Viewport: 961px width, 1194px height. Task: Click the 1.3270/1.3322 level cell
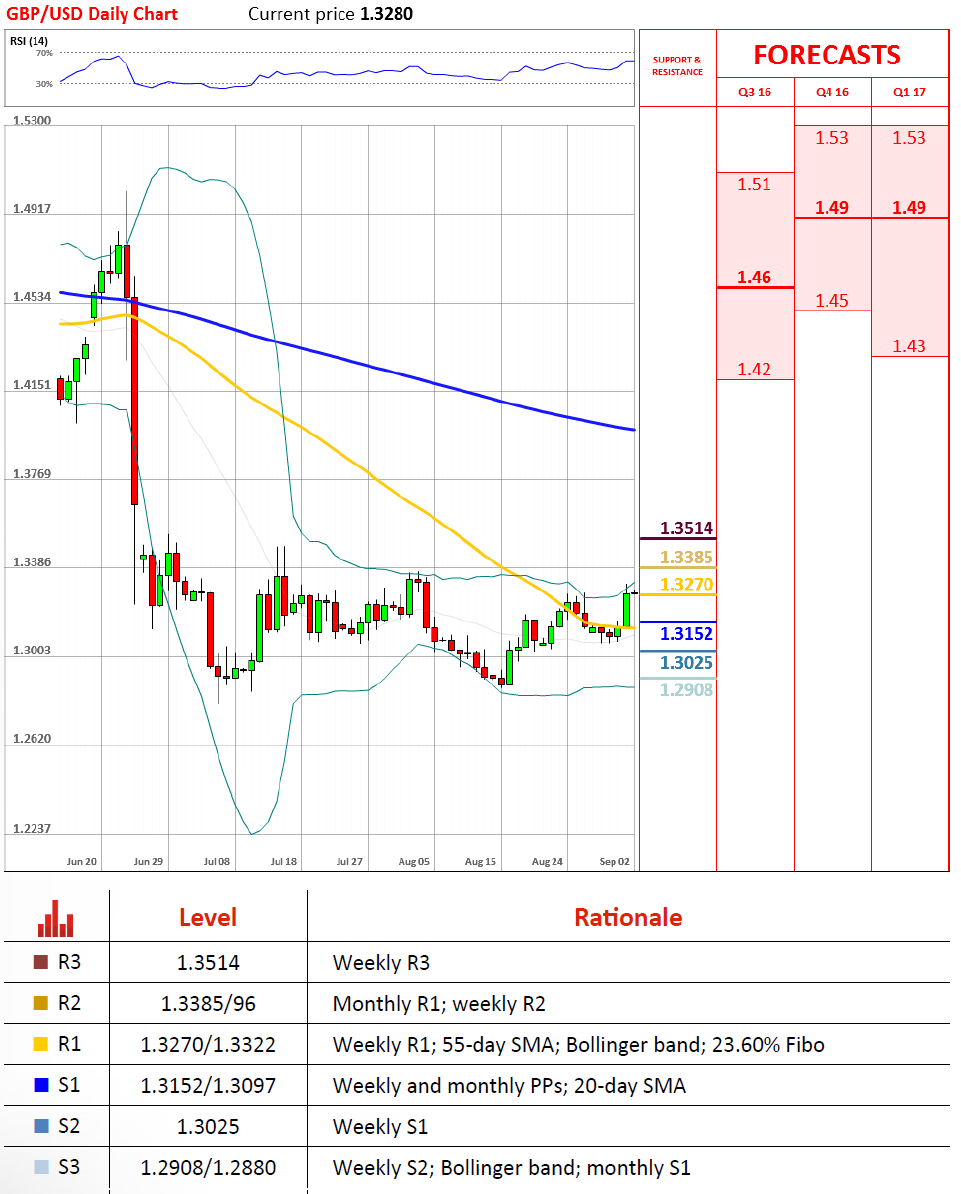pyautogui.click(x=208, y=1045)
